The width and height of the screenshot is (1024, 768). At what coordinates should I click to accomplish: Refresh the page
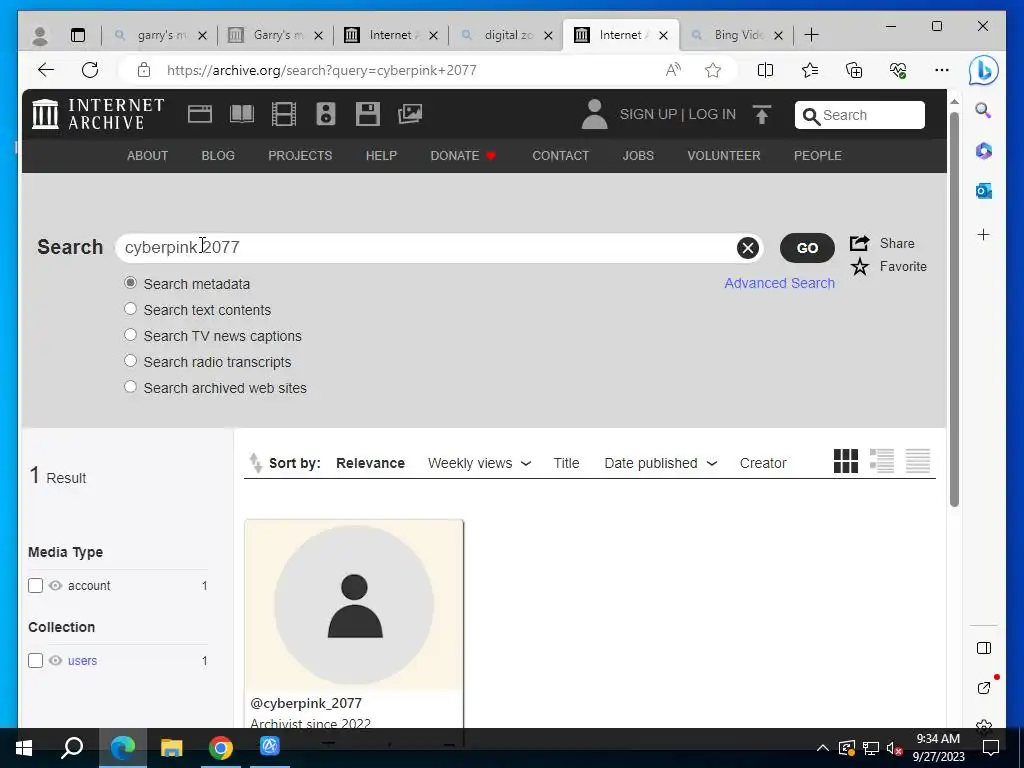(x=90, y=70)
